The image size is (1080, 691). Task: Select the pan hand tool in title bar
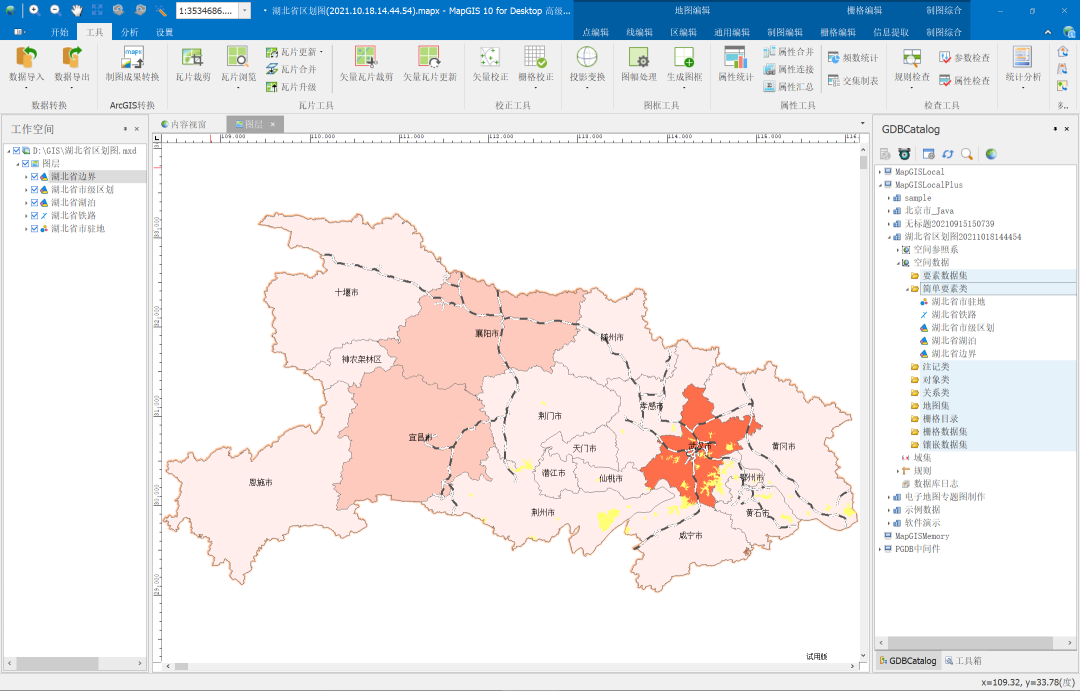(76, 10)
